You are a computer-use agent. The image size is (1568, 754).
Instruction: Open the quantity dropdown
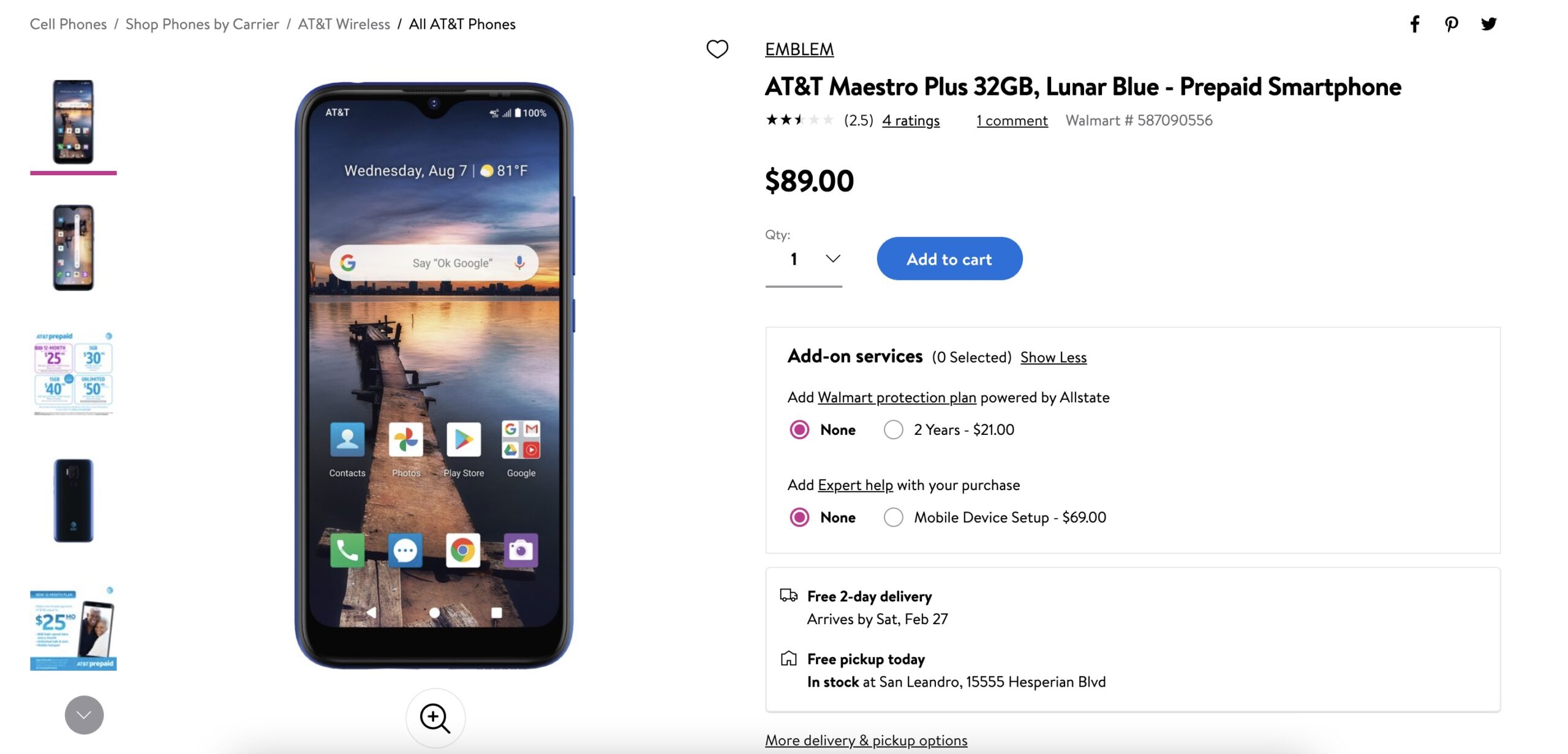pyautogui.click(x=804, y=260)
